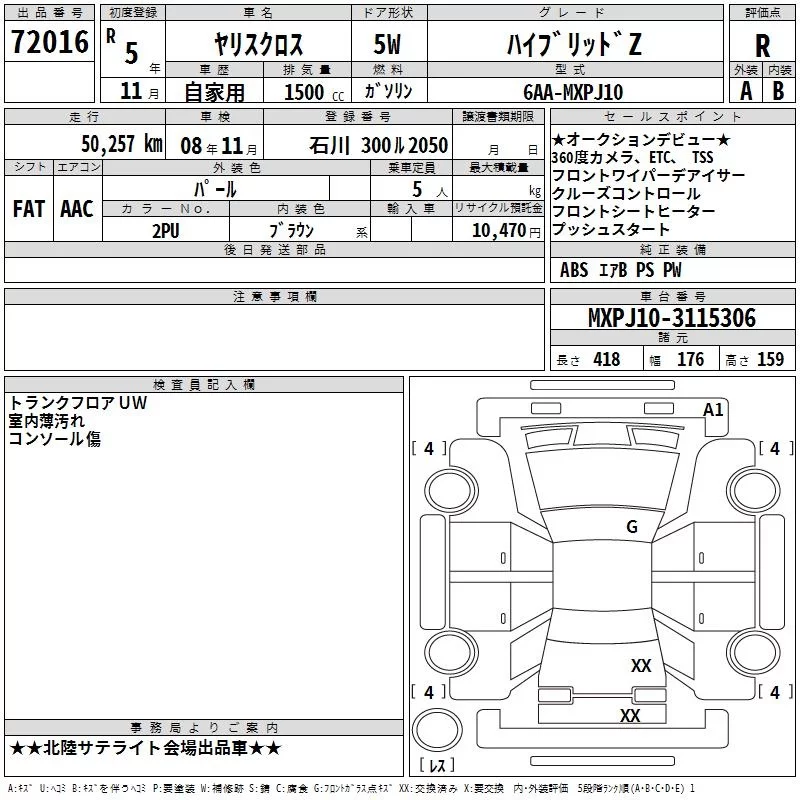Image resolution: width=800 pixels, height=800 pixels.
Task: Select fuel type ガソリン
Action: pos(388,91)
